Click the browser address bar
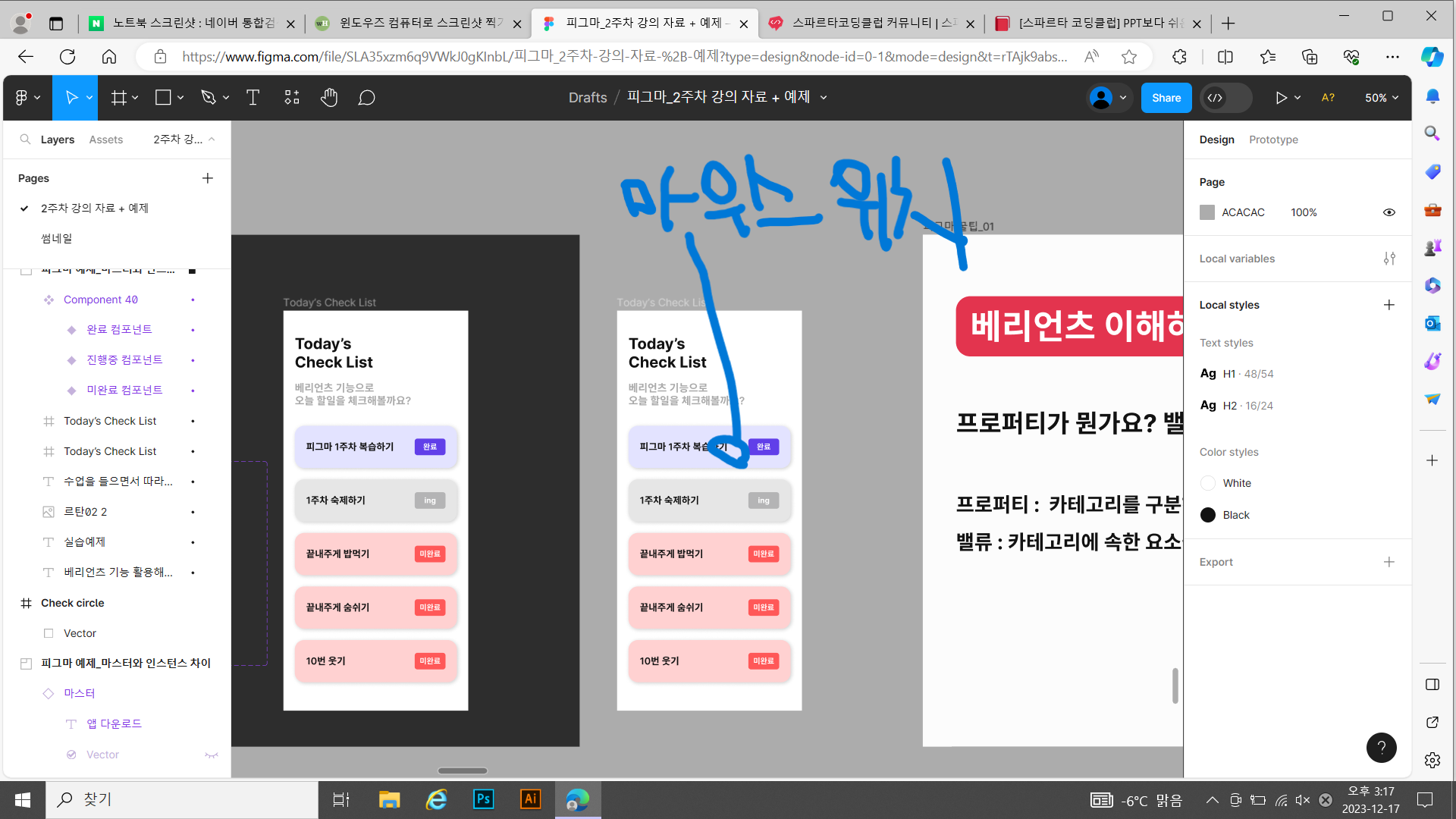This screenshot has width=1456, height=819. [x=624, y=57]
